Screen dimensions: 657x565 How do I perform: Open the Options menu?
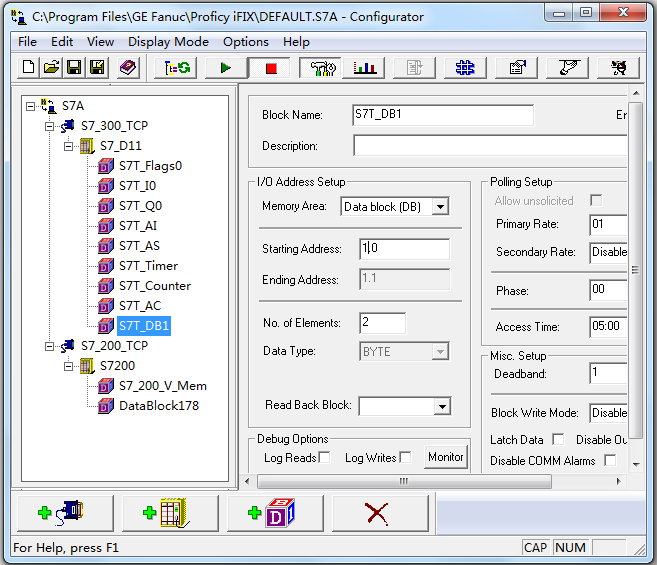[246, 42]
